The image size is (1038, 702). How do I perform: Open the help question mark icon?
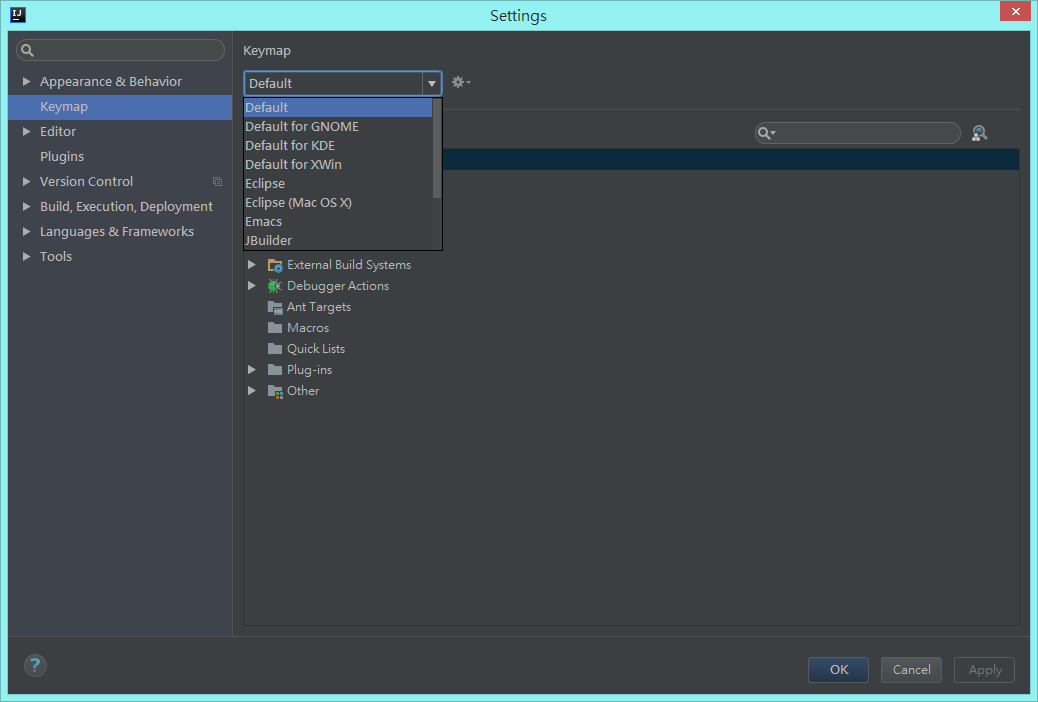point(35,666)
